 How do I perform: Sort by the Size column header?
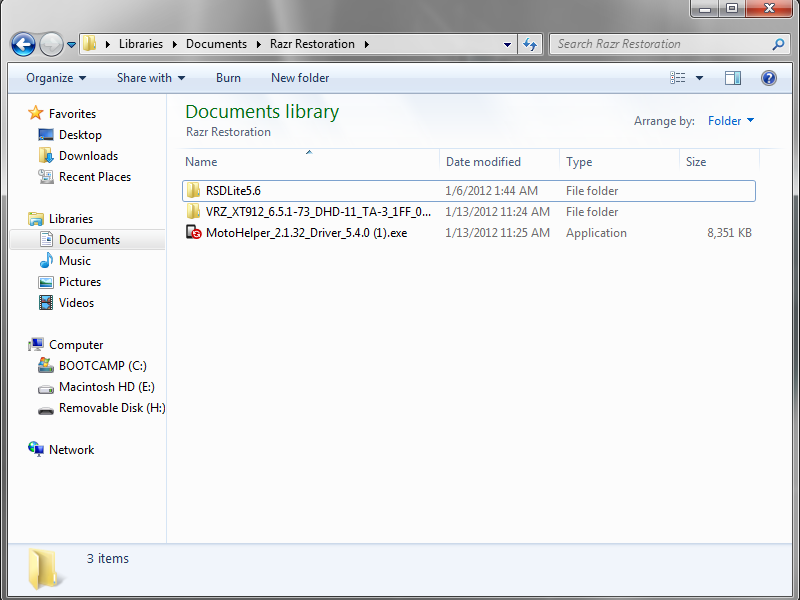[719, 162]
